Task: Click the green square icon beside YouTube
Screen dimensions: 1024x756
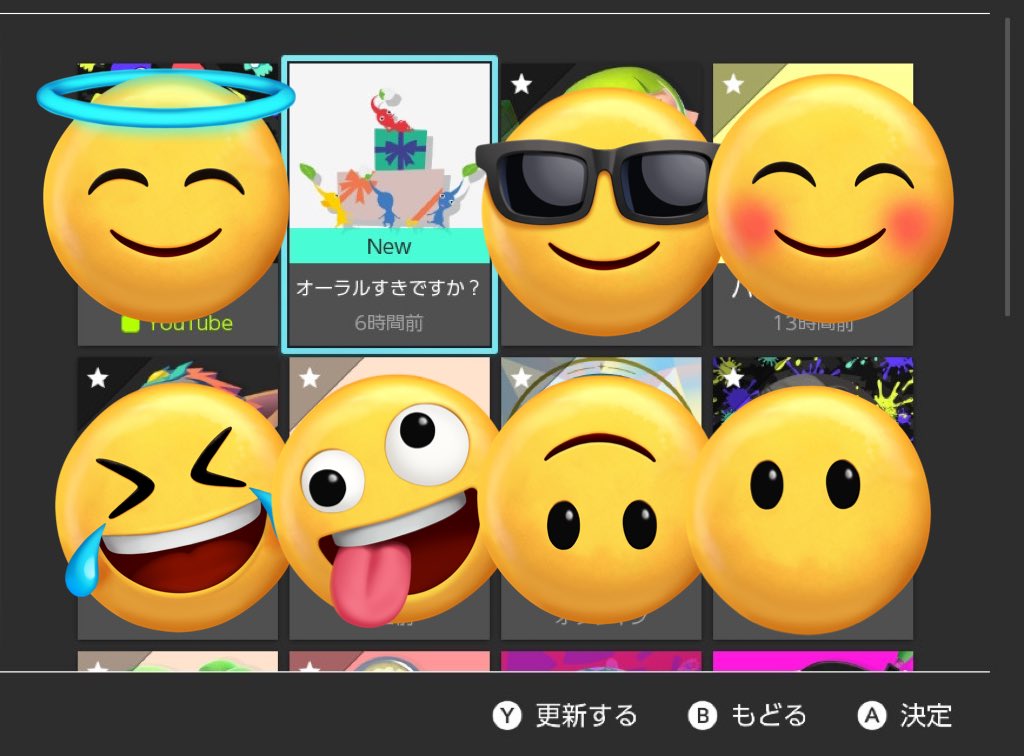Action: coord(131,324)
